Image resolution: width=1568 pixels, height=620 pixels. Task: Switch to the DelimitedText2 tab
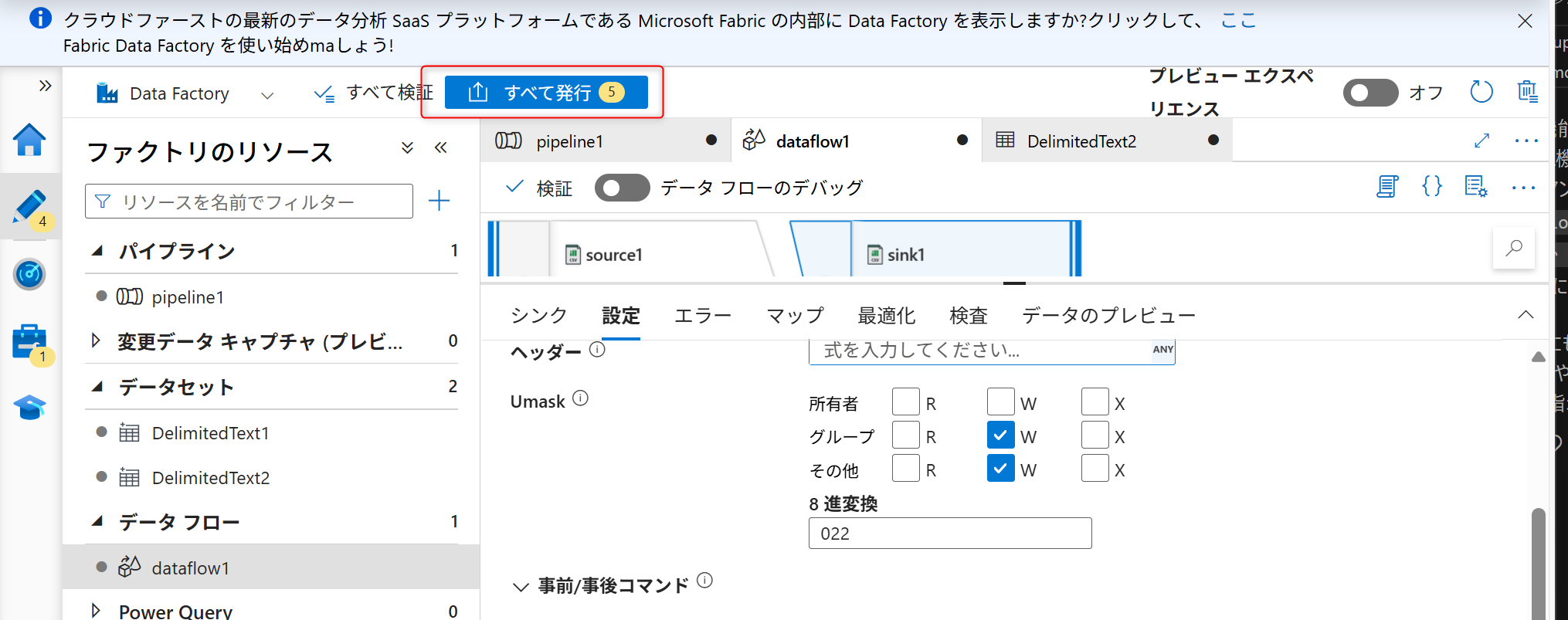coord(1107,141)
